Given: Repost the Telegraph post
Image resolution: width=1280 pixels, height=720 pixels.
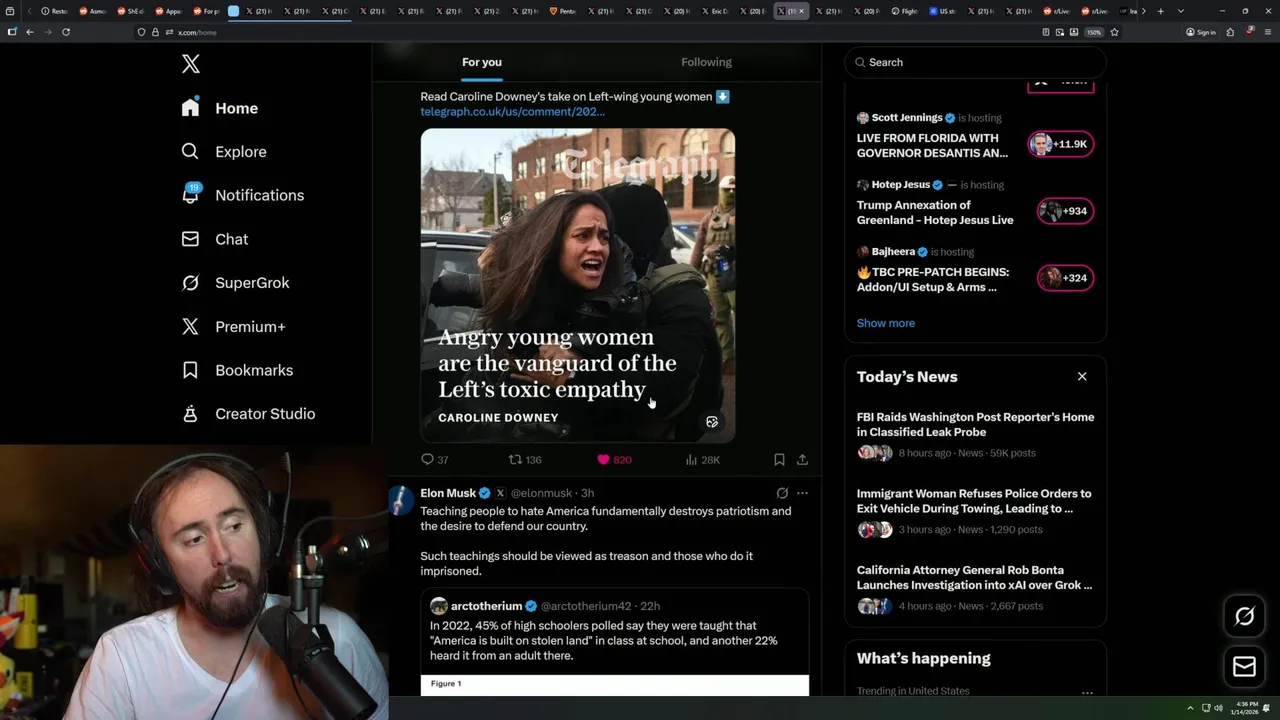Looking at the screenshot, I should (x=525, y=460).
